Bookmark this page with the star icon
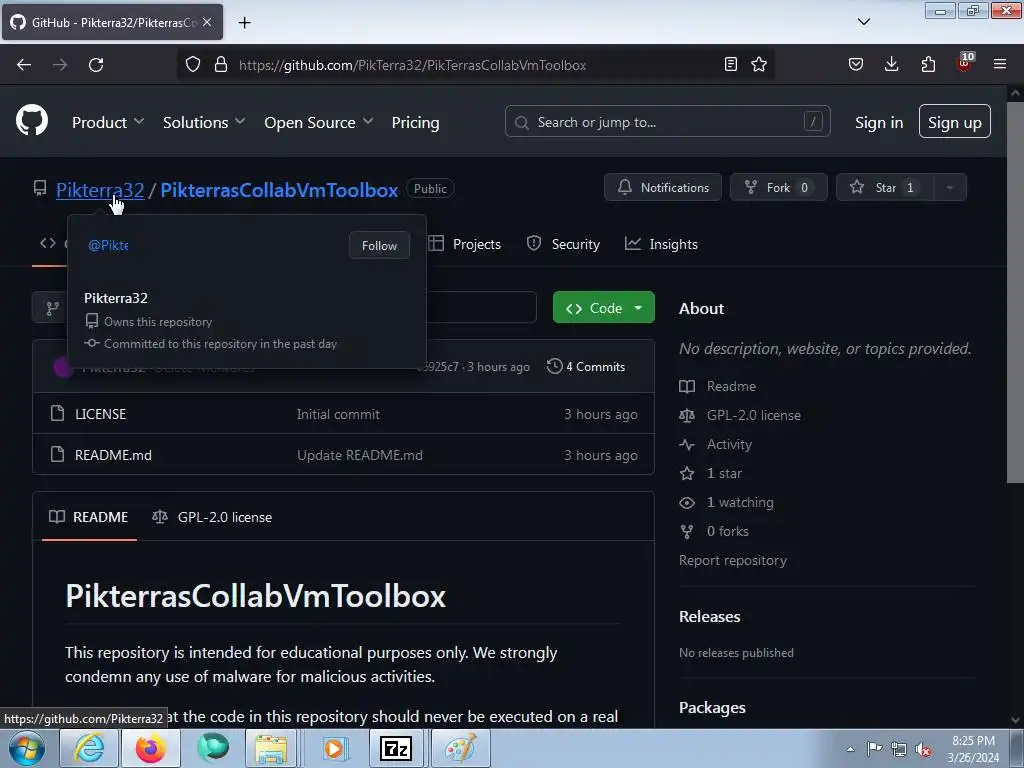This screenshot has width=1024, height=768. click(x=759, y=64)
